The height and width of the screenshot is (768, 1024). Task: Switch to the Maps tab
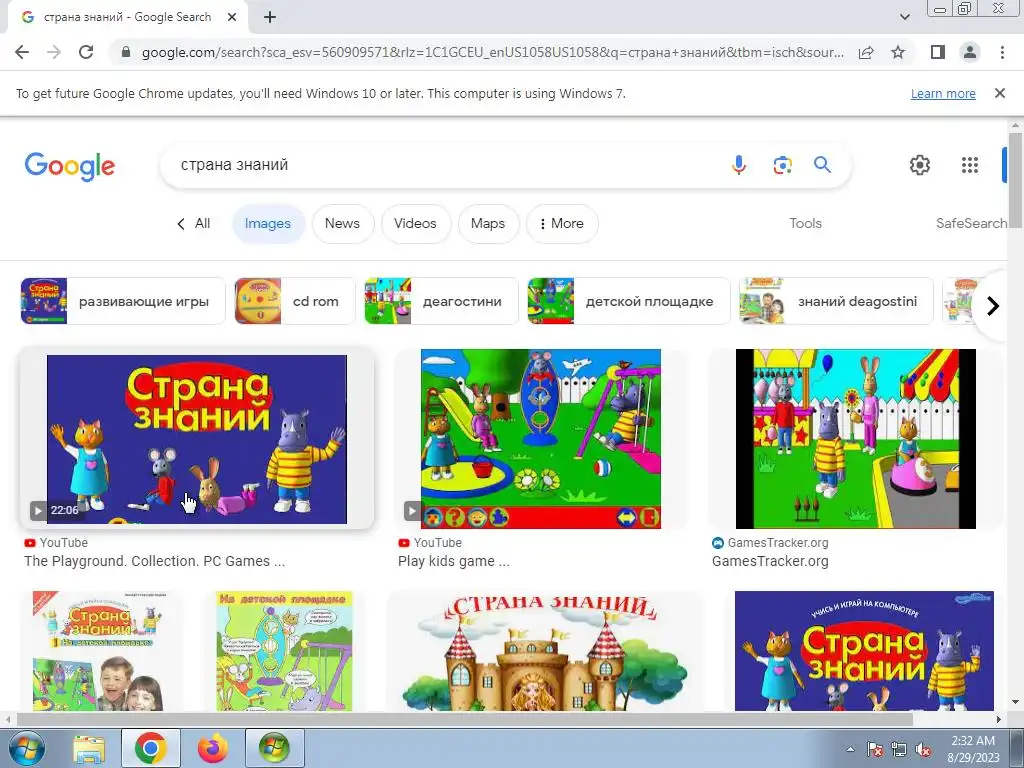[x=488, y=223]
